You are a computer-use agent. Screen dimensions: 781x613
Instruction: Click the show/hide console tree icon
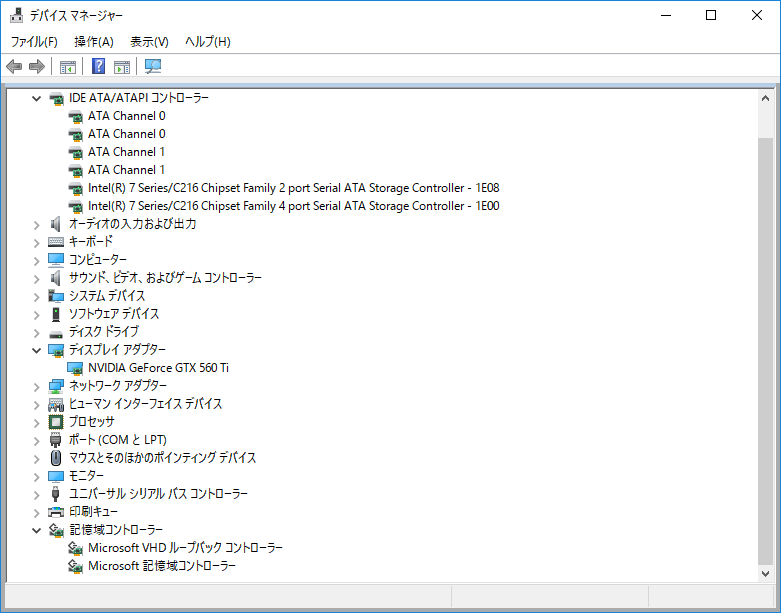[x=68, y=67]
